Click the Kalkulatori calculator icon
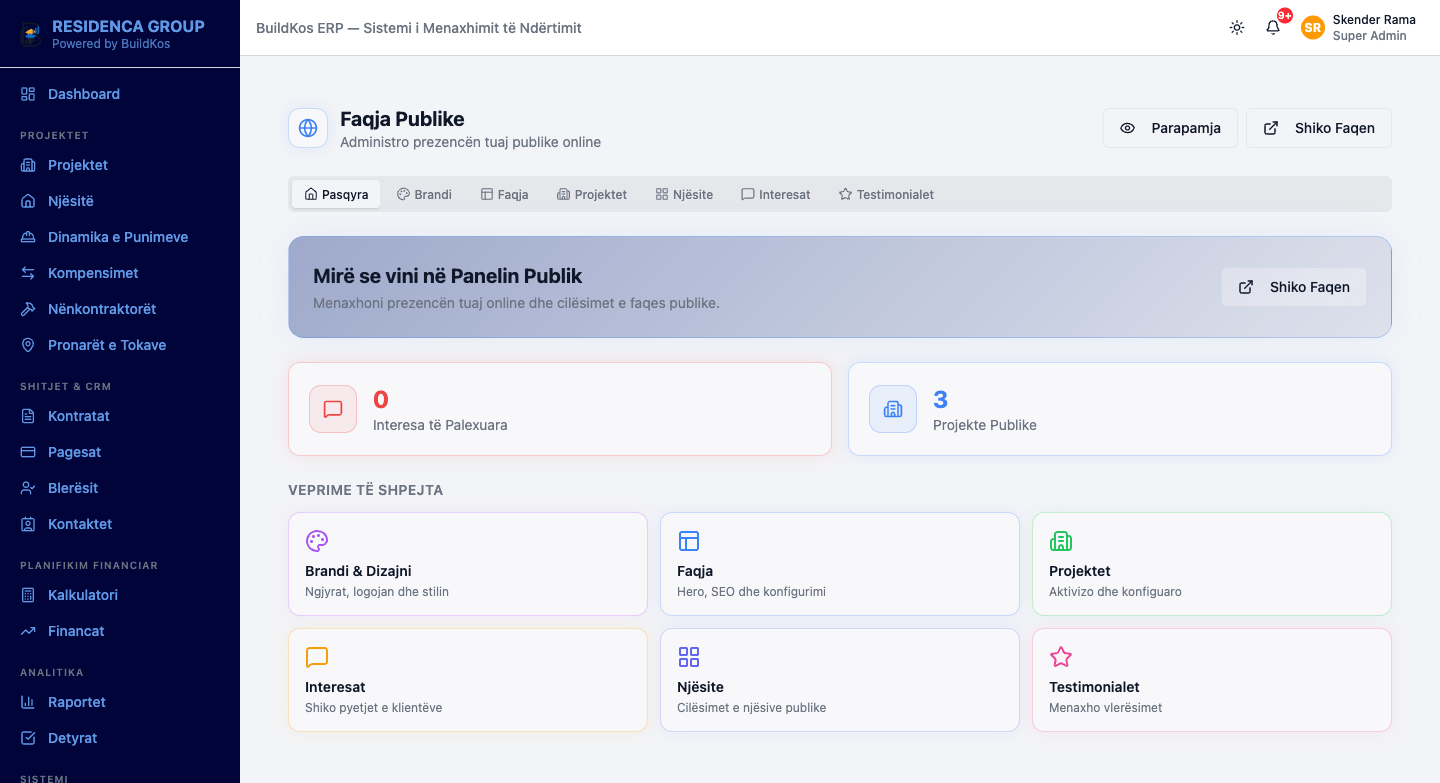This screenshot has width=1440, height=783. (28, 595)
